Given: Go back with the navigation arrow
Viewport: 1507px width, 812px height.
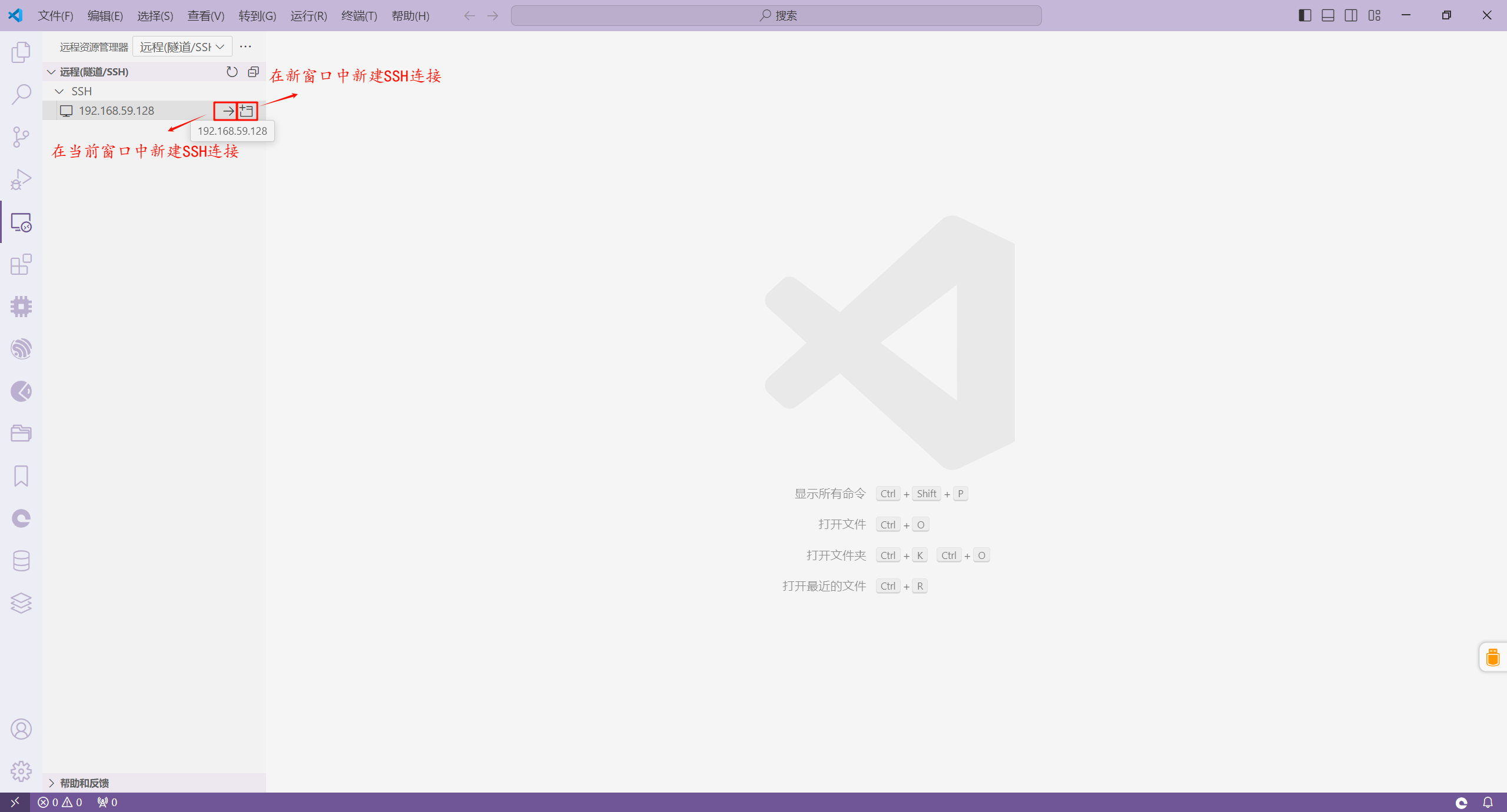Looking at the screenshot, I should [x=469, y=16].
